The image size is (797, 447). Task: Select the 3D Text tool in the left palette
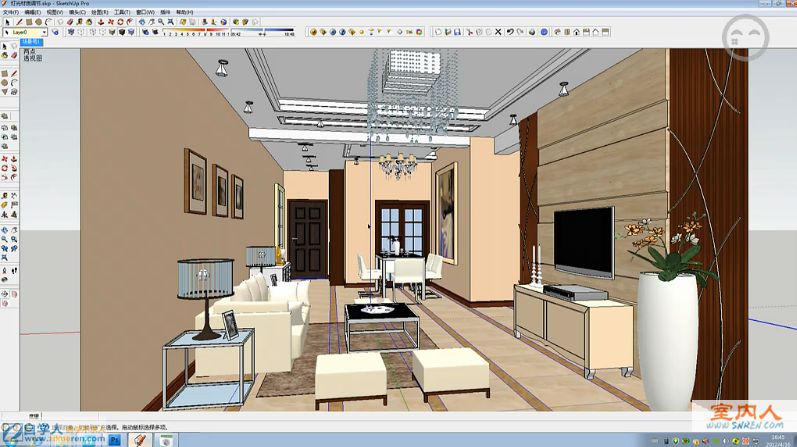click(14, 214)
